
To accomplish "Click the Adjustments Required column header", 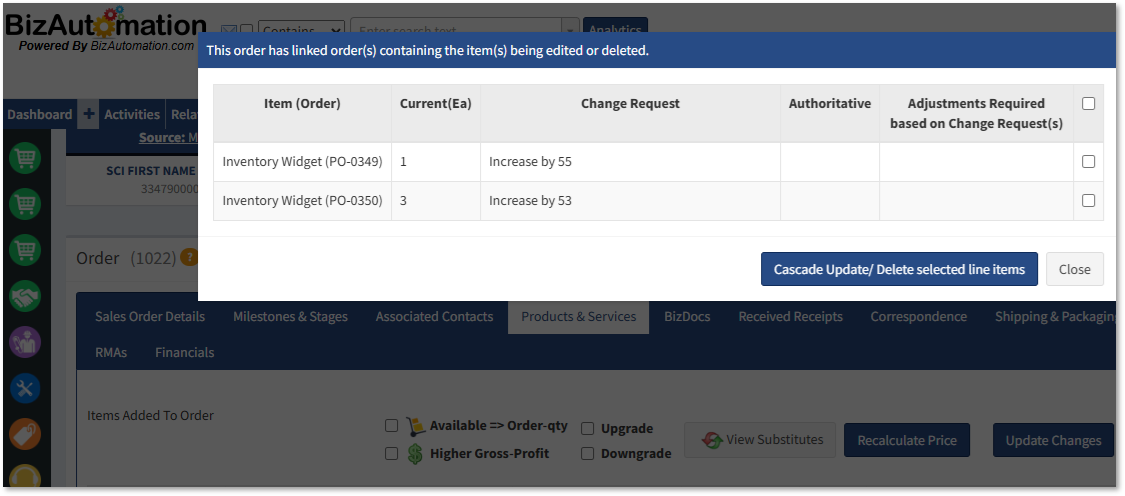I will tap(976, 113).
